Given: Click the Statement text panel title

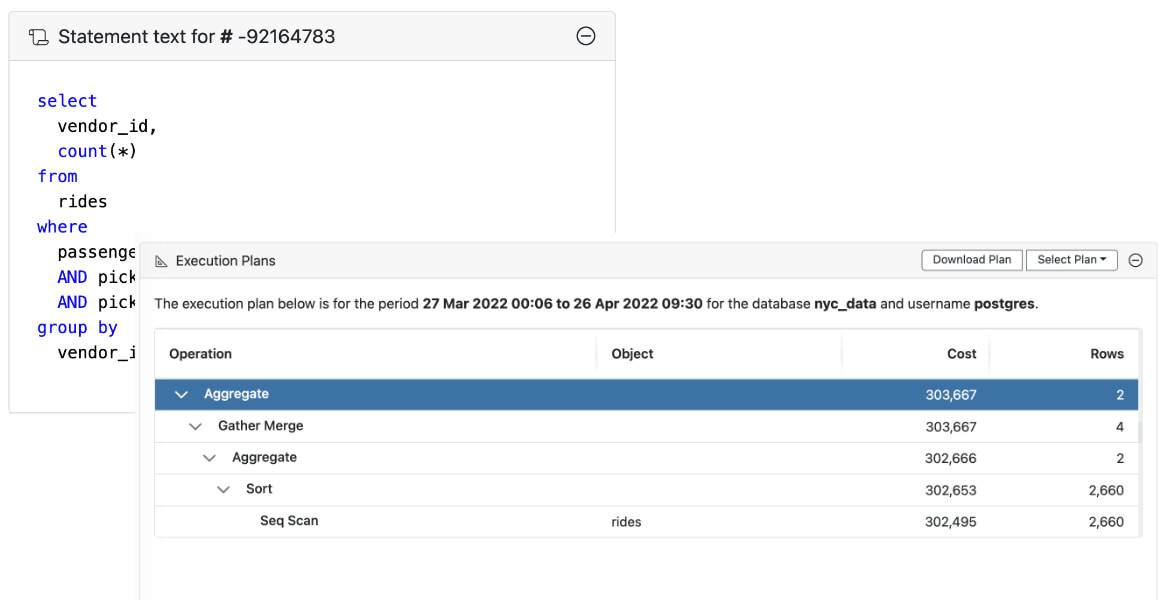Looking at the screenshot, I should coord(197,37).
